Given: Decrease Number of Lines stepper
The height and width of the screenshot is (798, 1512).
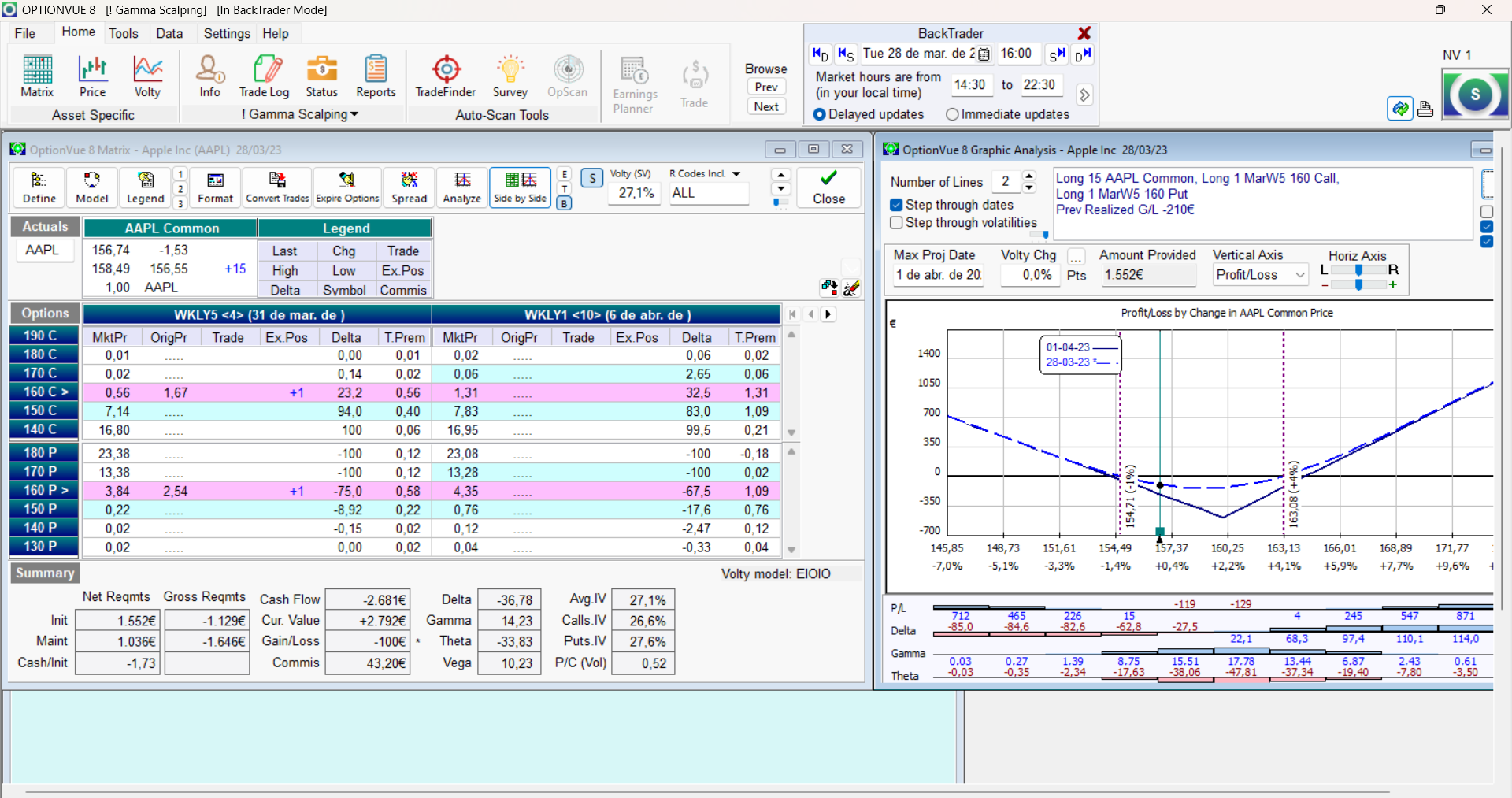Looking at the screenshot, I should coord(1029,187).
